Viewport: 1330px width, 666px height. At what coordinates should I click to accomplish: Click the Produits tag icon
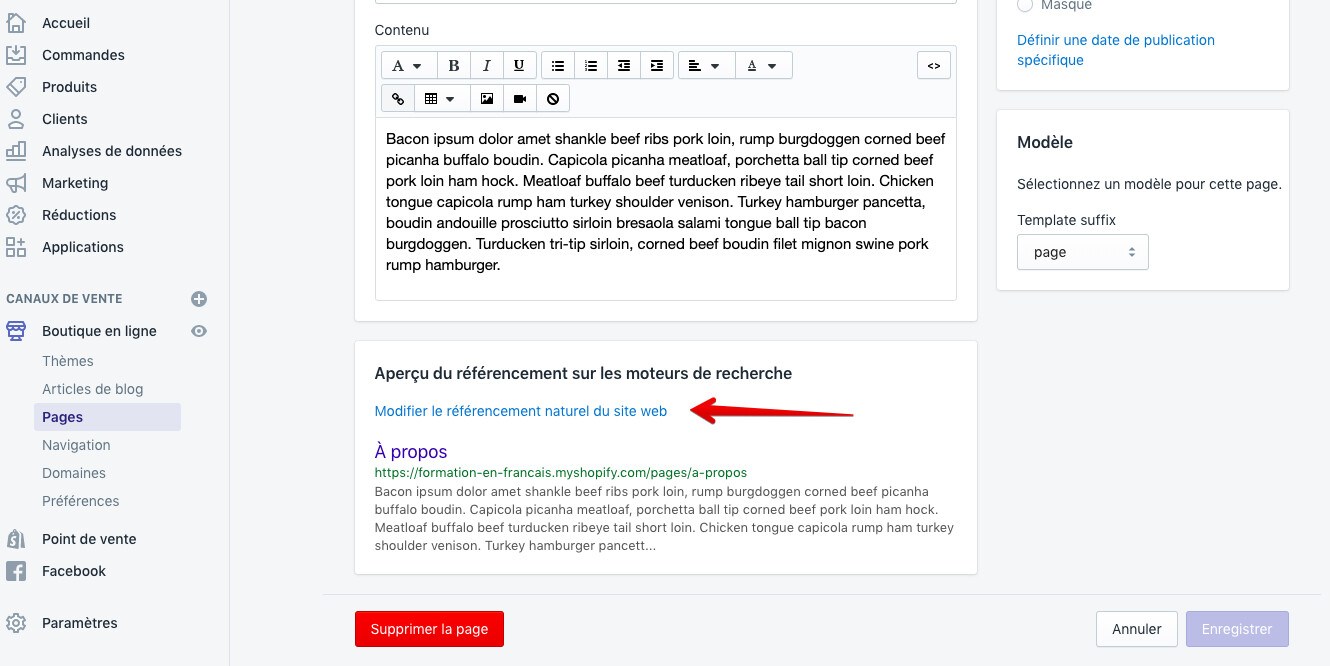click(16, 87)
